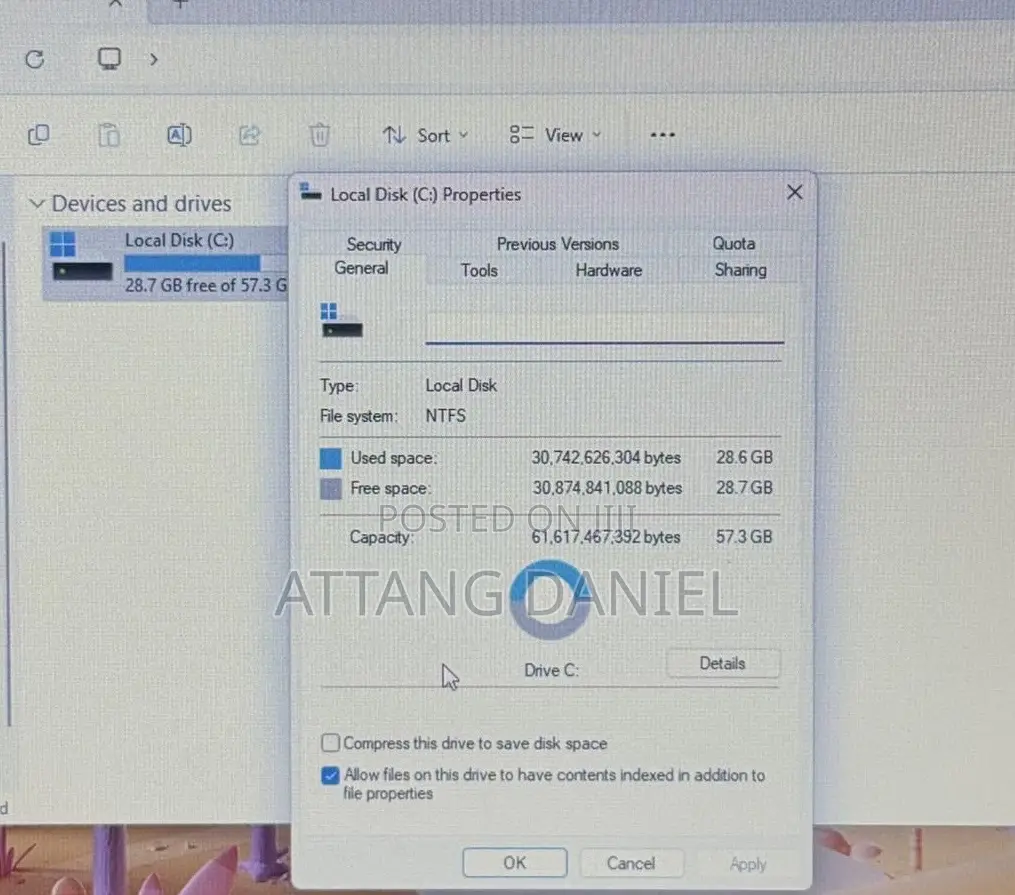Open the See more three-dots menu
1015x895 pixels.
click(662, 135)
